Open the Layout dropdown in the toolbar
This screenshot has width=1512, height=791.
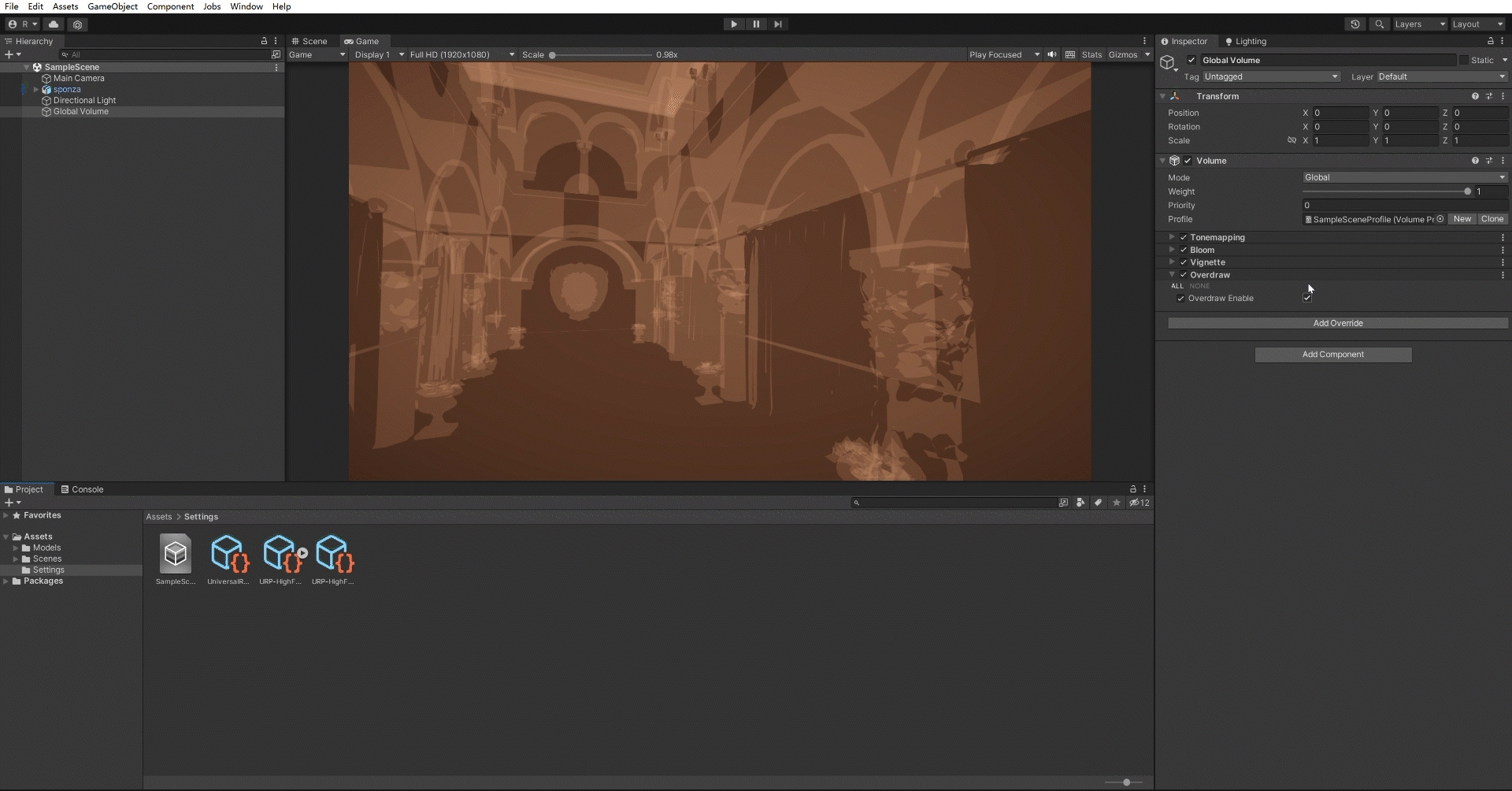click(x=1477, y=24)
